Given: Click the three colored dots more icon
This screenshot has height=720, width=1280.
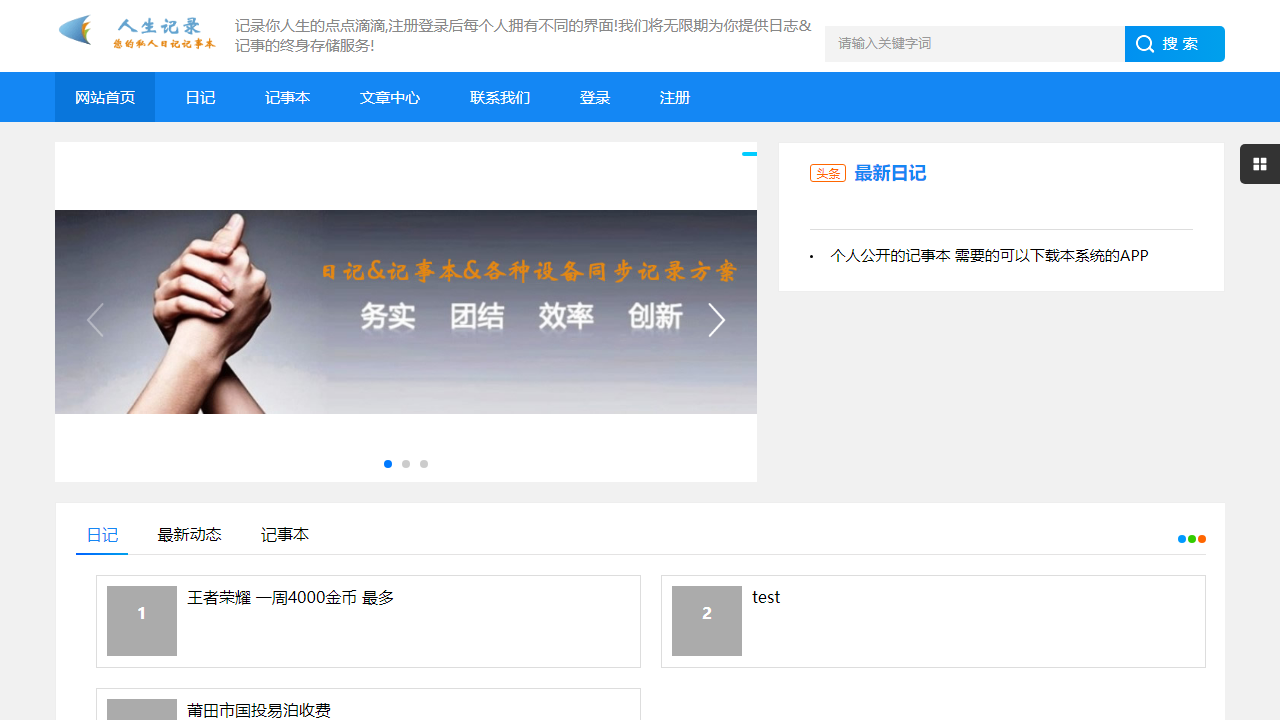Looking at the screenshot, I should [1192, 539].
